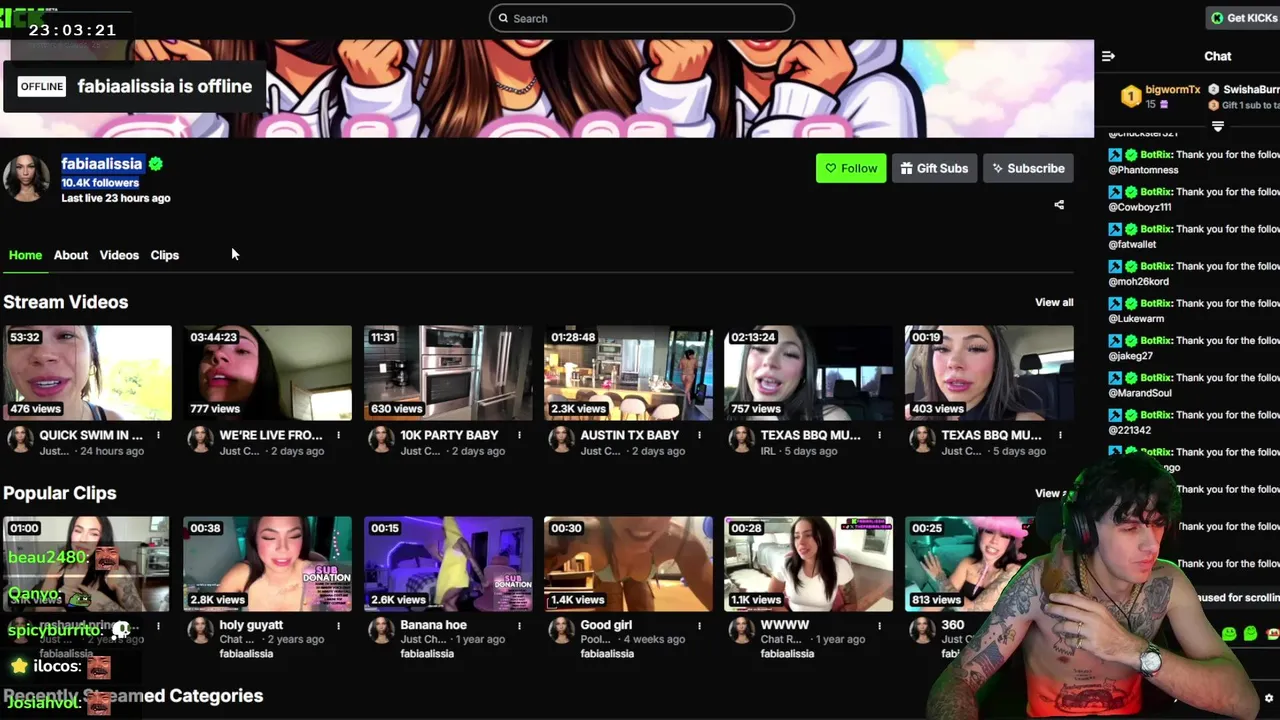Screen dimensions: 1280x720
Task: Click the Follow button
Action: point(851,168)
